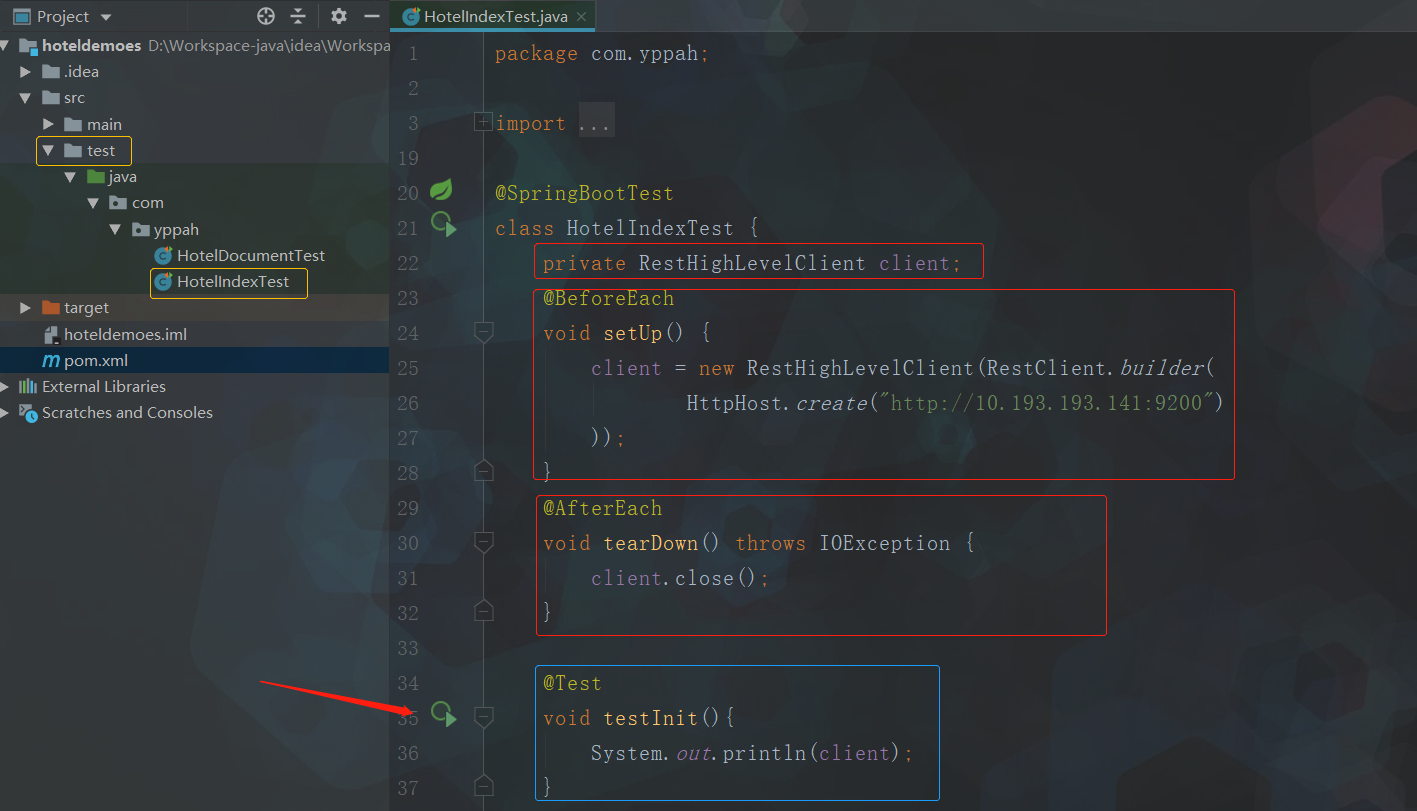Close the HotelIndexTest.java tab
This screenshot has width=1417, height=811.
point(581,16)
